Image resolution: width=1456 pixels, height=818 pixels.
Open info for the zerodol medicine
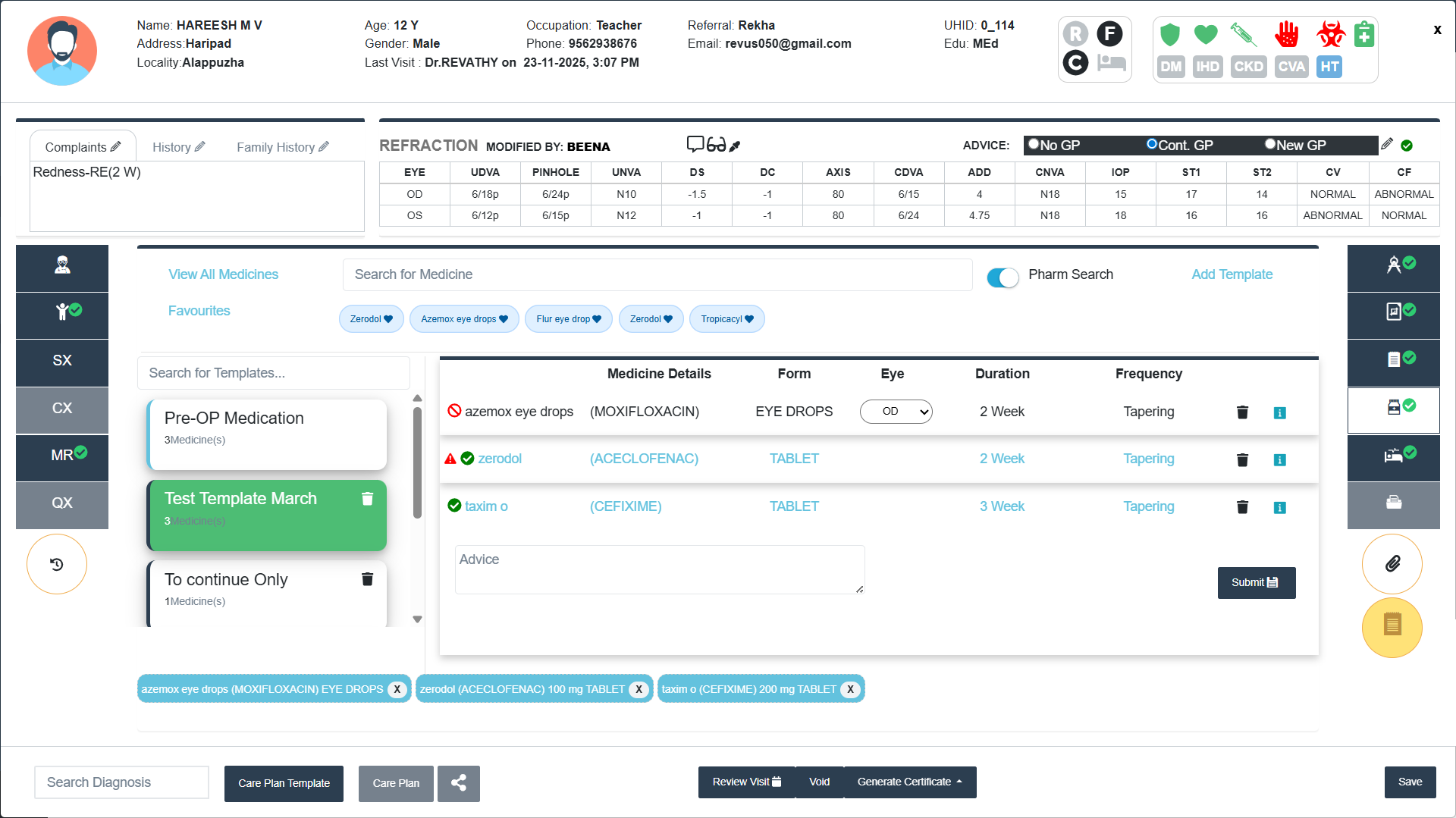pyautogui.click(x=1279, y=460)
